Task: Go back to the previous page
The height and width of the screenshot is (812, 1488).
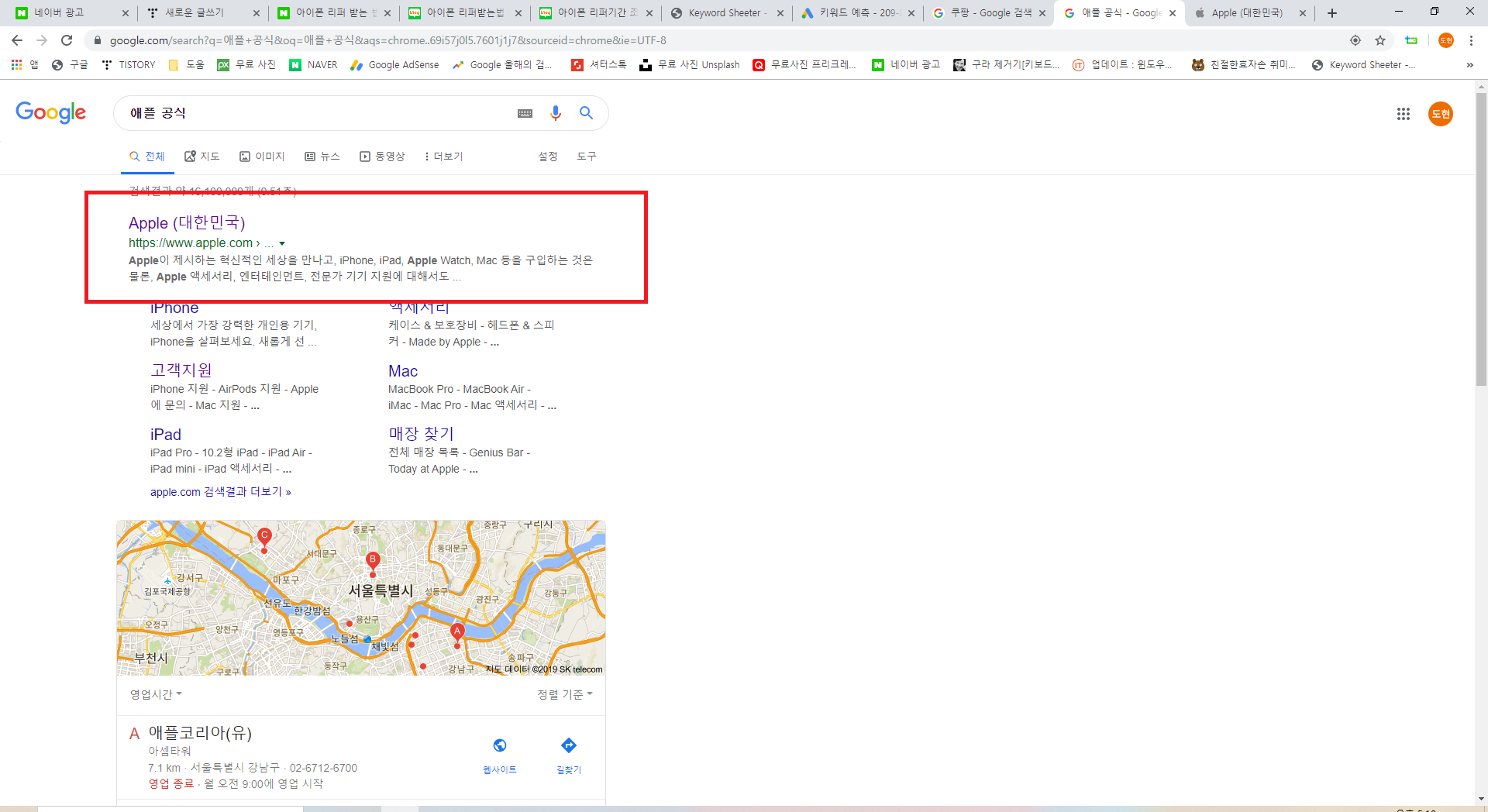Action: (17, 40)
